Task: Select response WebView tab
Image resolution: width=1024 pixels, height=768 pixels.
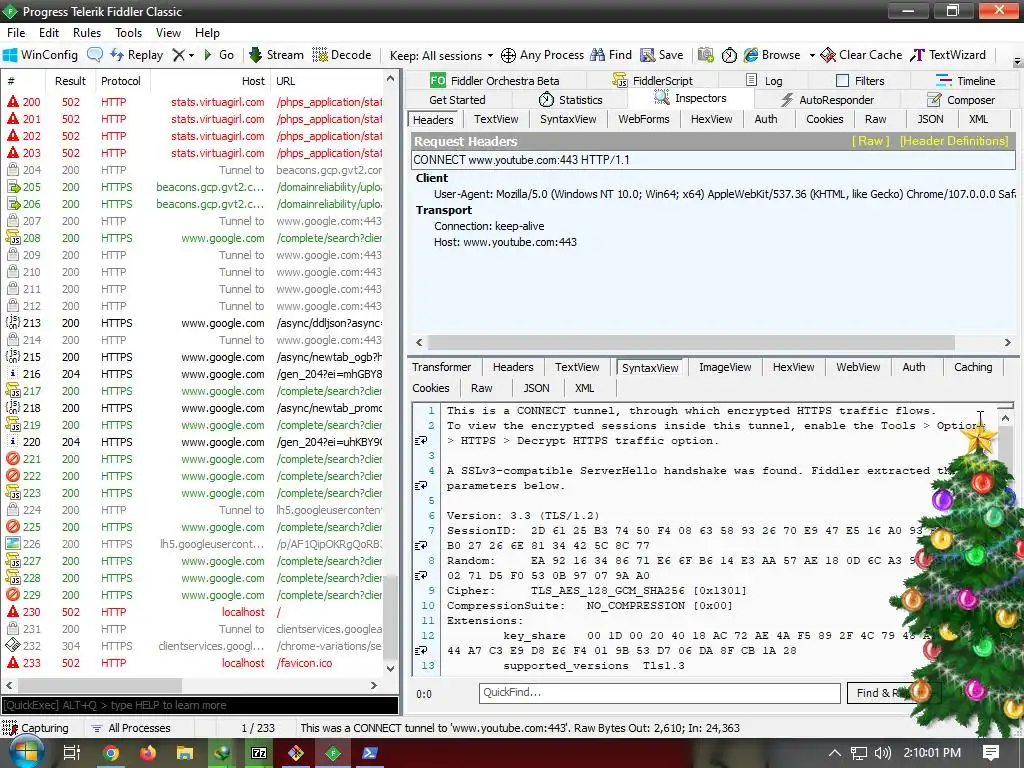Action: click(x=858, y=367)
